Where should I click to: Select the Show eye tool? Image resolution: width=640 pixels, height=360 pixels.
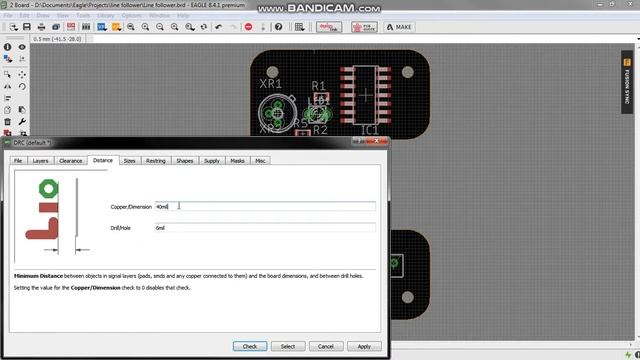[x=22, y=47]
